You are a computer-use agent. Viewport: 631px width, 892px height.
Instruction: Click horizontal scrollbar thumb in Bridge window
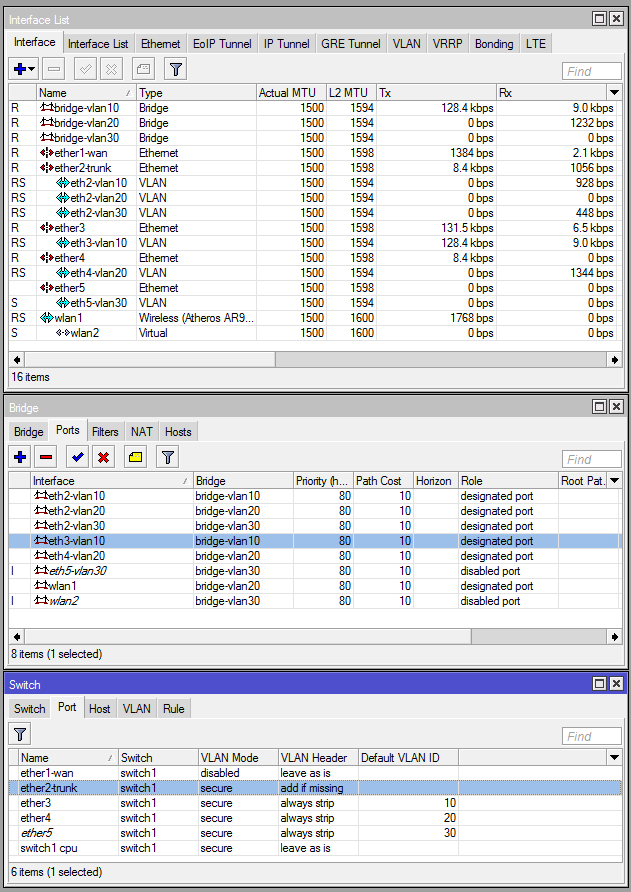248,636
